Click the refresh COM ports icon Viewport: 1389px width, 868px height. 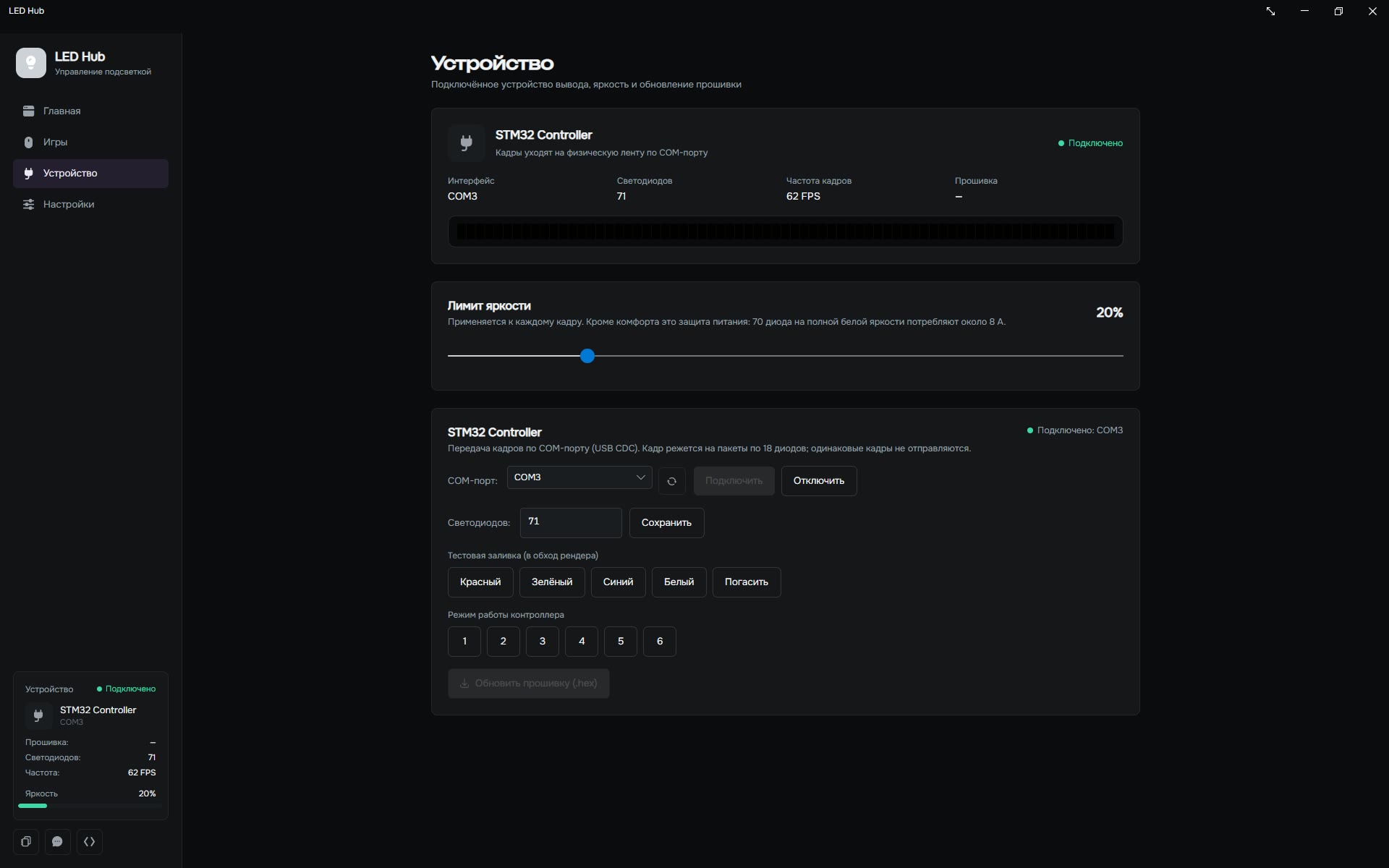(671, 481)
